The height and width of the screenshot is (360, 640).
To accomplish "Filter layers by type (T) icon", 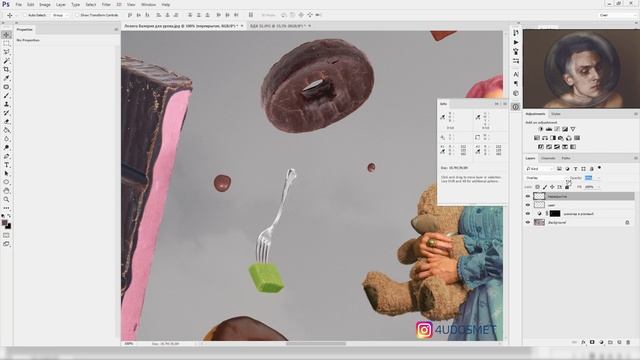I will 576,169.
